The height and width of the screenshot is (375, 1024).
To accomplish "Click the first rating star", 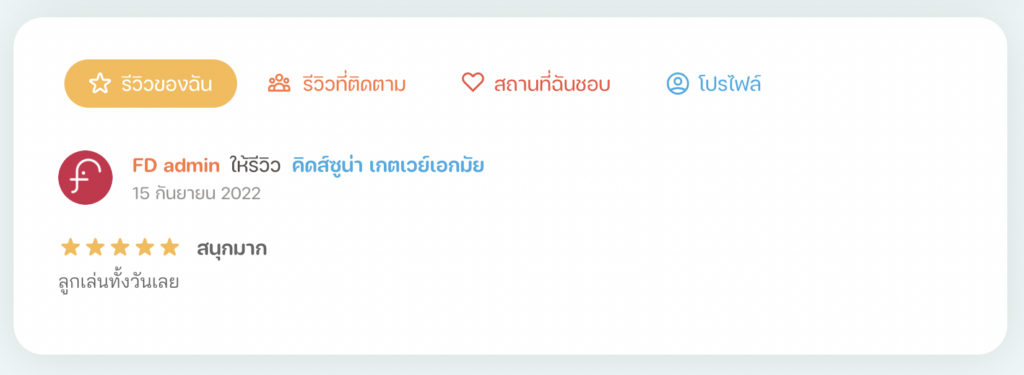I will (x=70, y=247).
